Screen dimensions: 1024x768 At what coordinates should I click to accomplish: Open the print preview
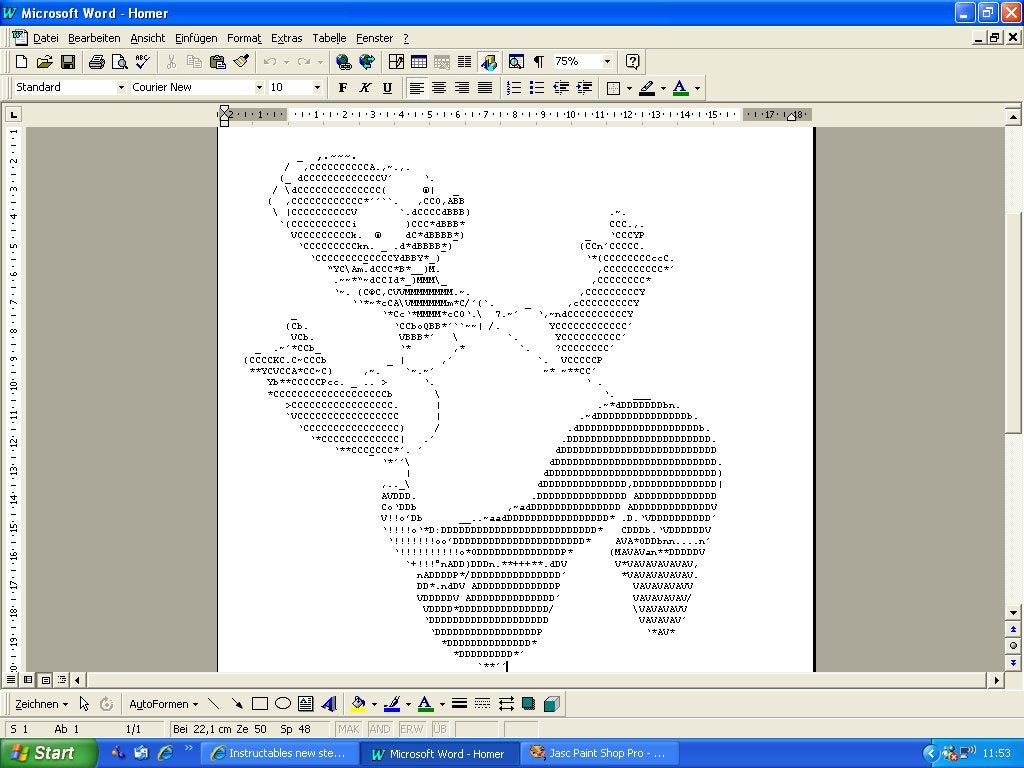[x=120, y=62]
